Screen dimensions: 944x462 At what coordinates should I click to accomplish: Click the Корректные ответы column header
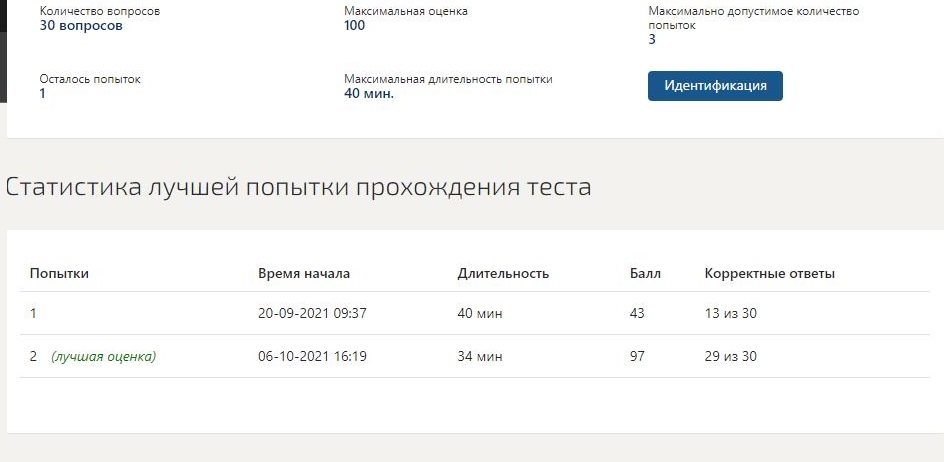coord(769,273)
